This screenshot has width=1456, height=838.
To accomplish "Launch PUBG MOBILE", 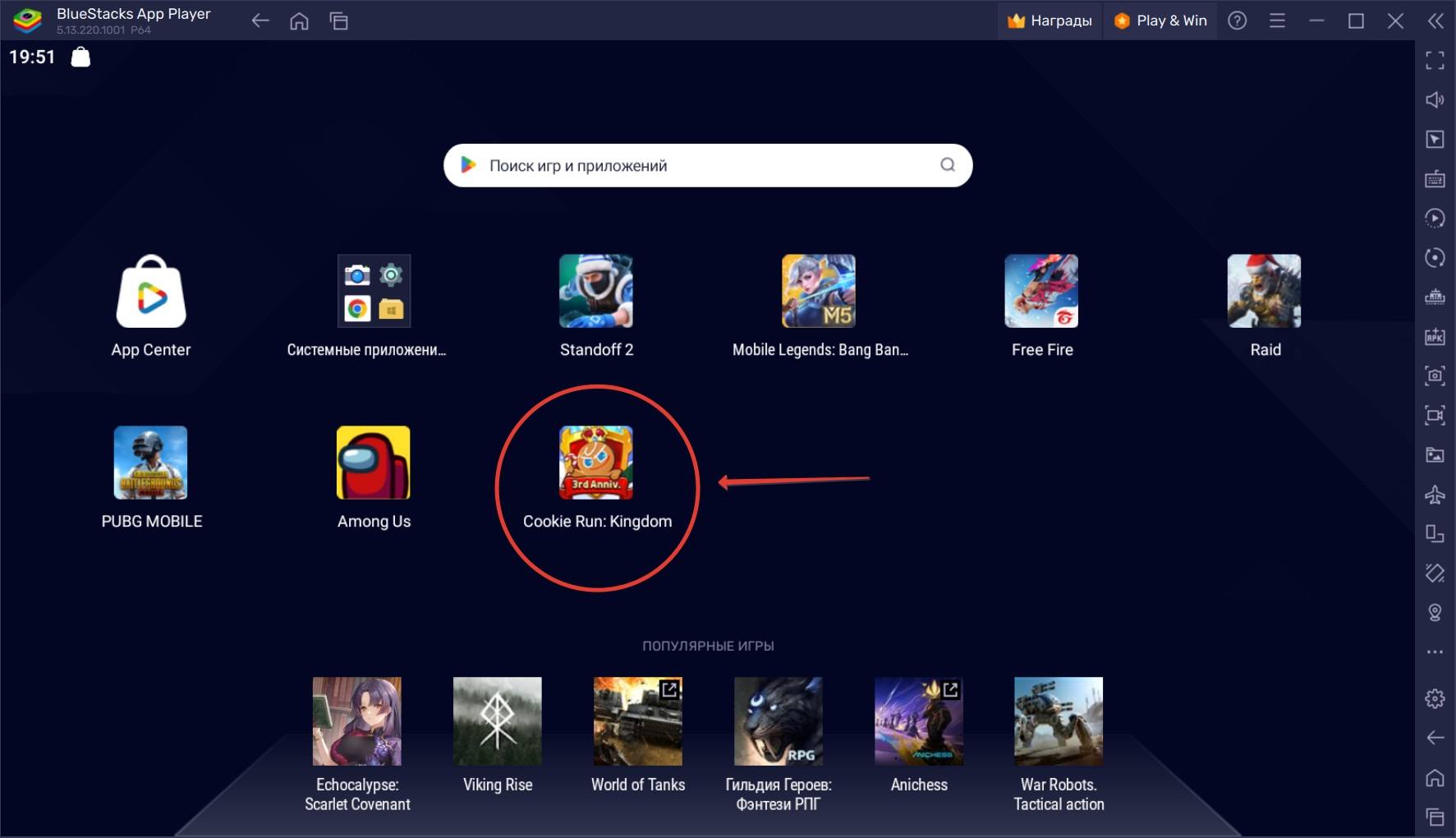I will point(150,463).
